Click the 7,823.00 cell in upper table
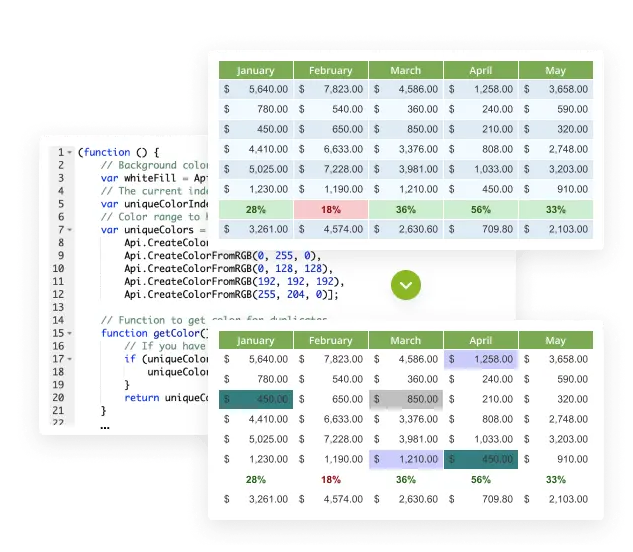The width and height of the screenshot is (633, 552). (331, 89)
